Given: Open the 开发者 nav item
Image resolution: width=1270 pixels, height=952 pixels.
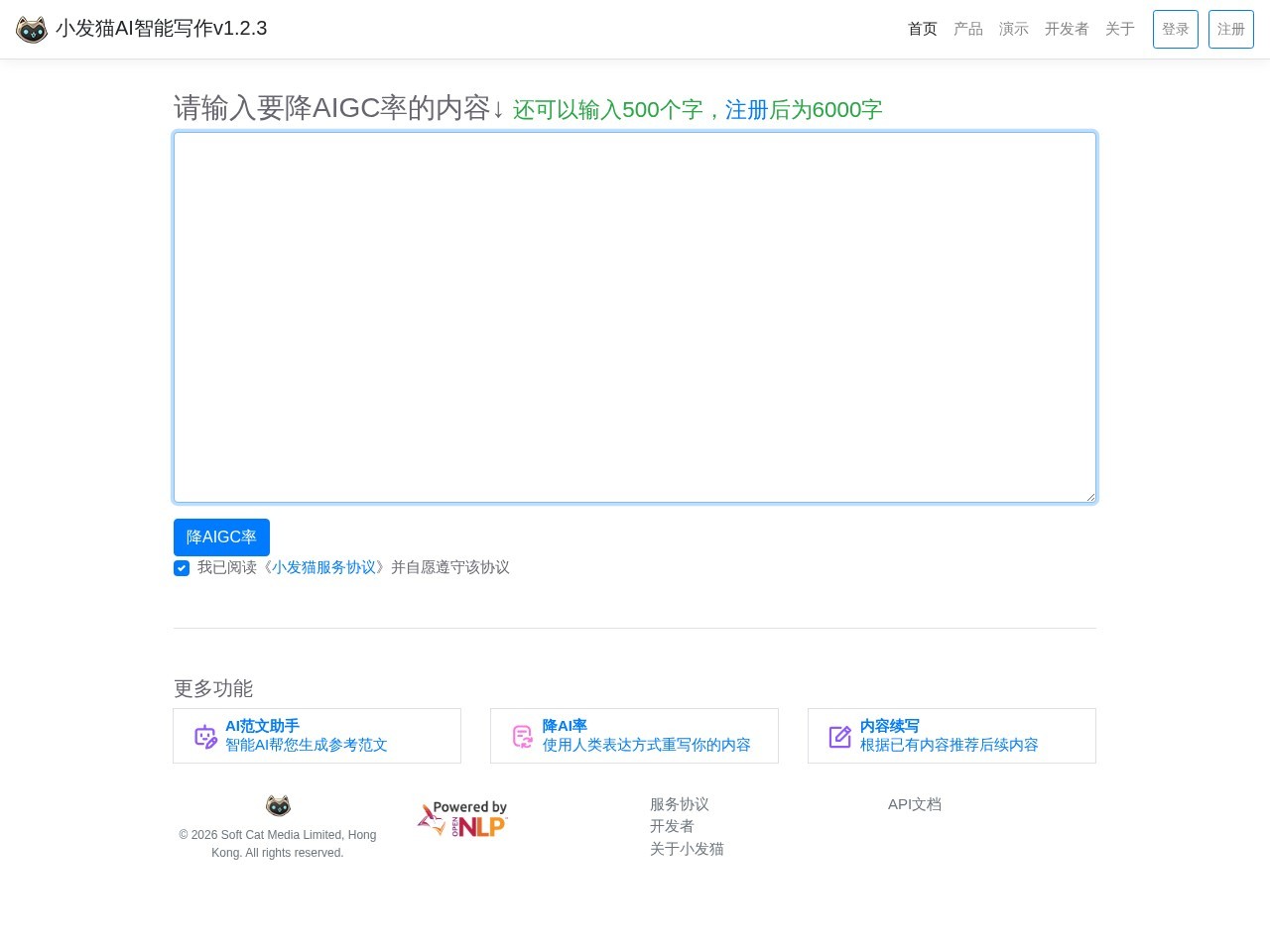Looking at the screenshot, I should pyautogui.click(x=1067, y=29).
